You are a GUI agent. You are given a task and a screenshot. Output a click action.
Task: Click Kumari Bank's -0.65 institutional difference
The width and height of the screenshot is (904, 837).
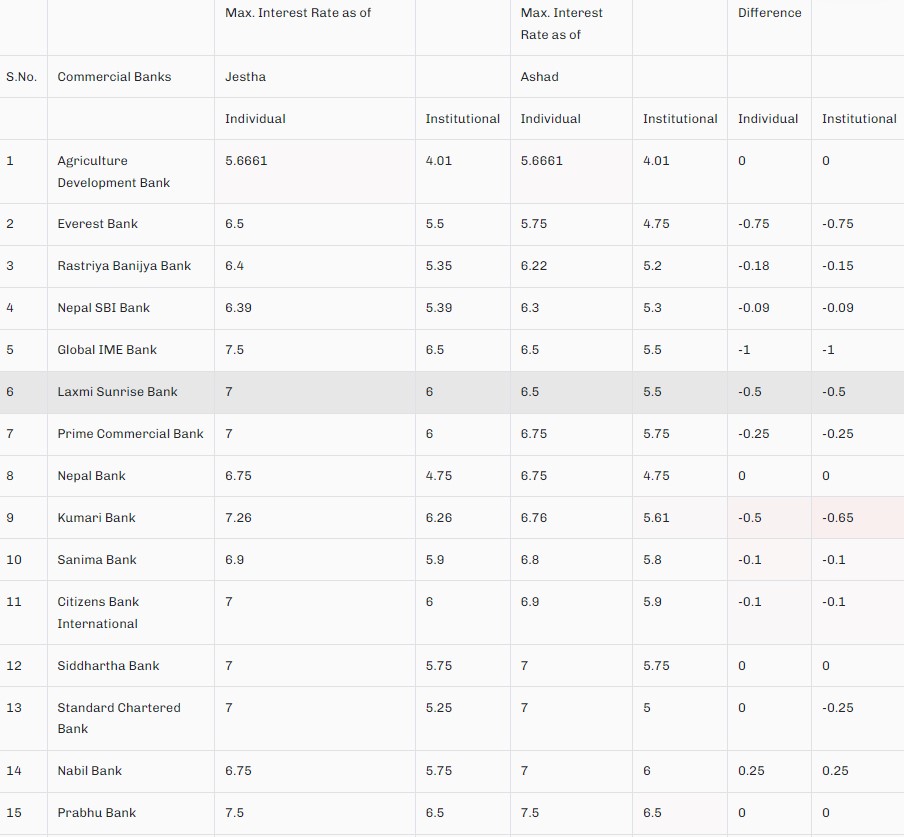pos(838,518)
